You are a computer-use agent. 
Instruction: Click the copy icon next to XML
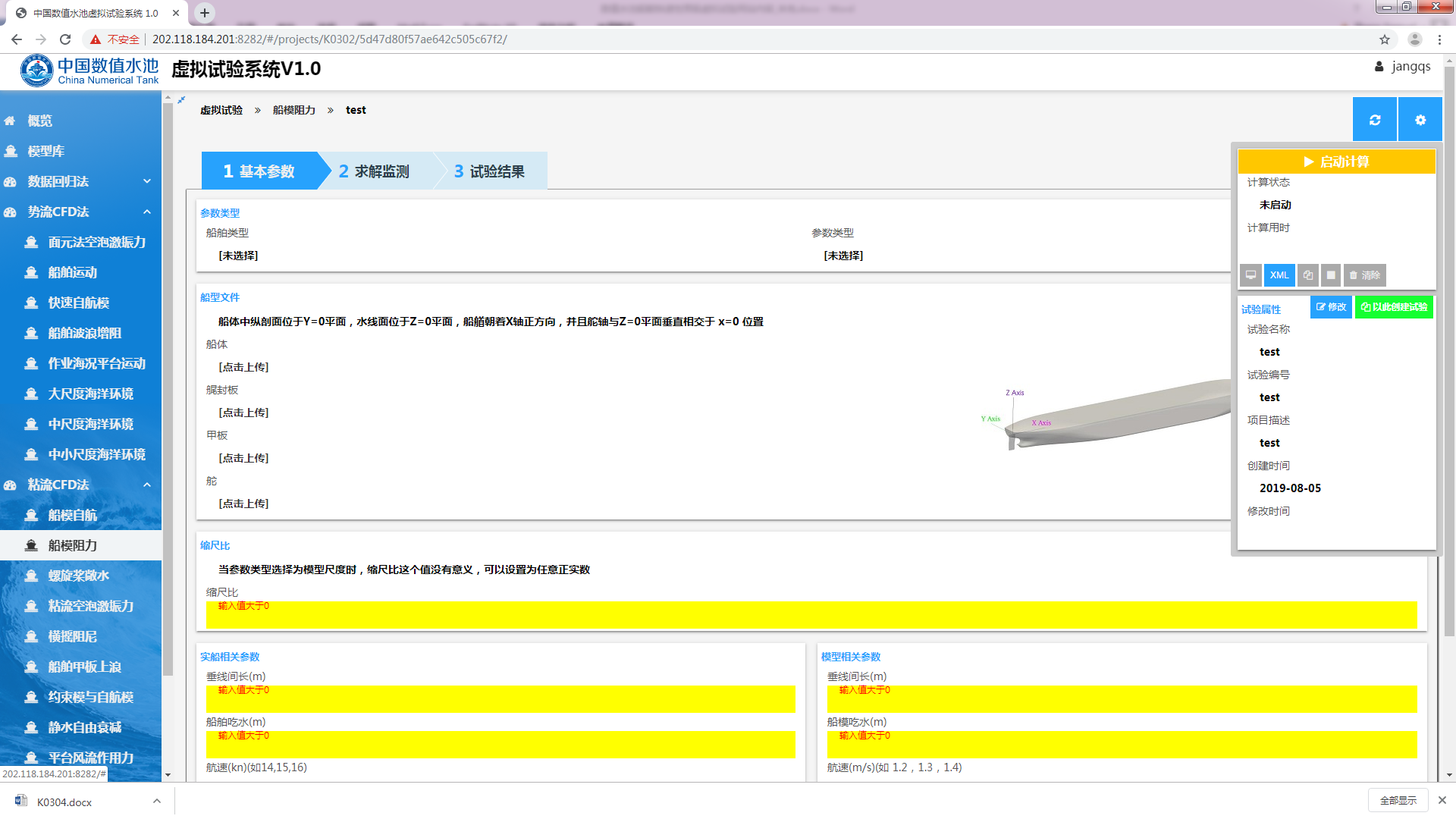(x=1307, y=275)
